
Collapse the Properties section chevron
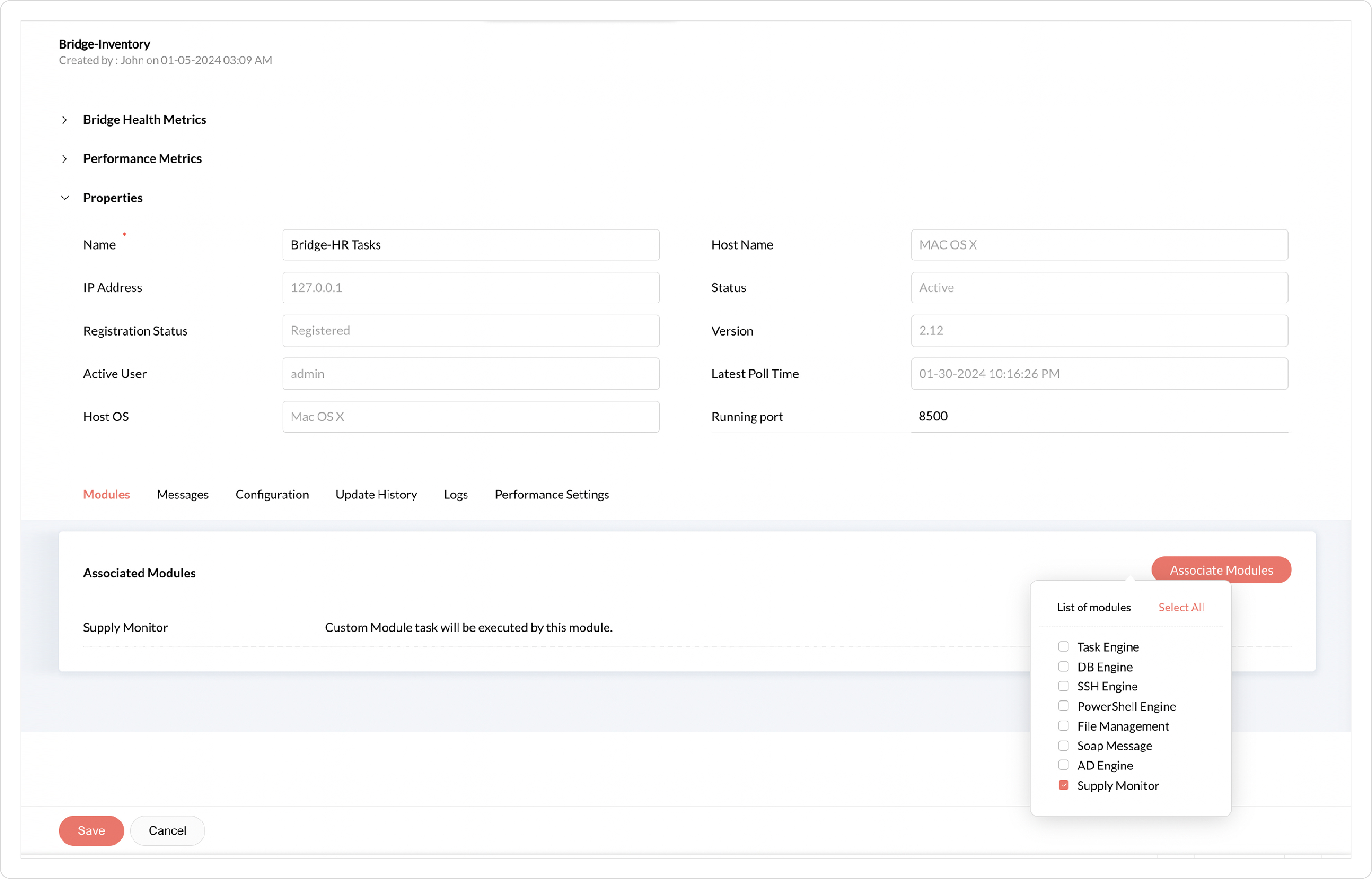click(x=64, y=198)
